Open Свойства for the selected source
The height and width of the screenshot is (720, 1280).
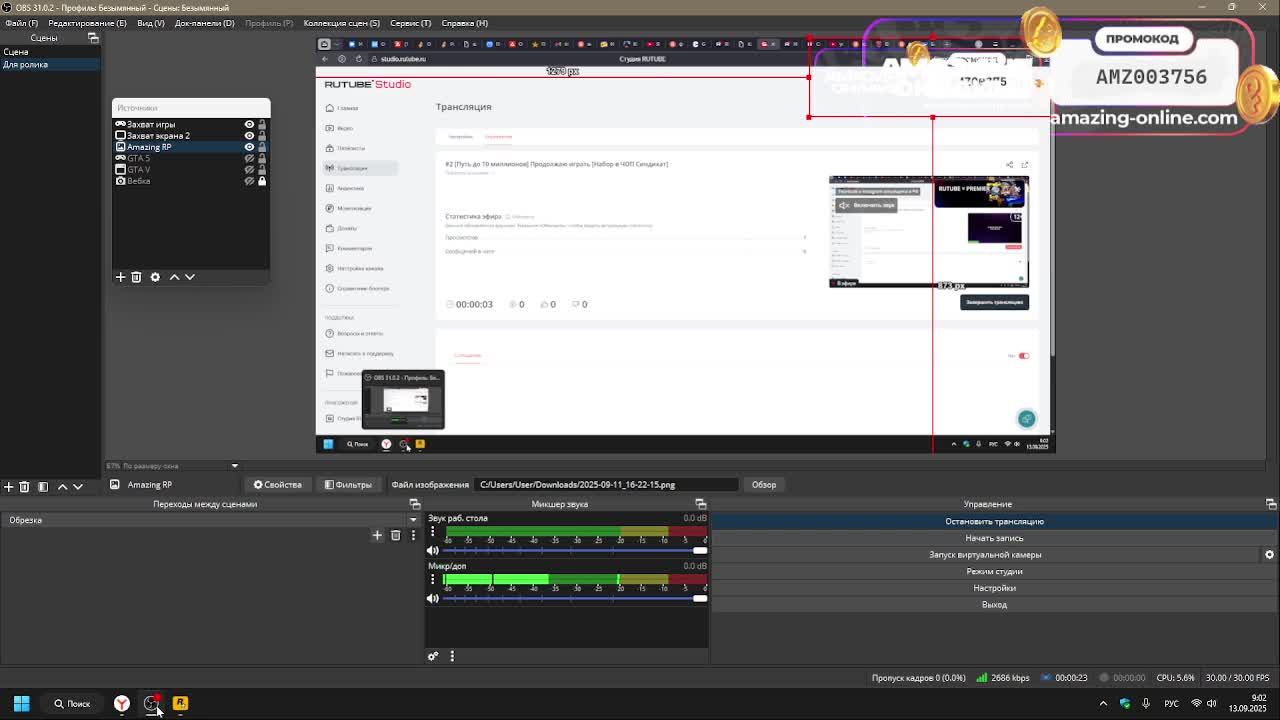277,485
